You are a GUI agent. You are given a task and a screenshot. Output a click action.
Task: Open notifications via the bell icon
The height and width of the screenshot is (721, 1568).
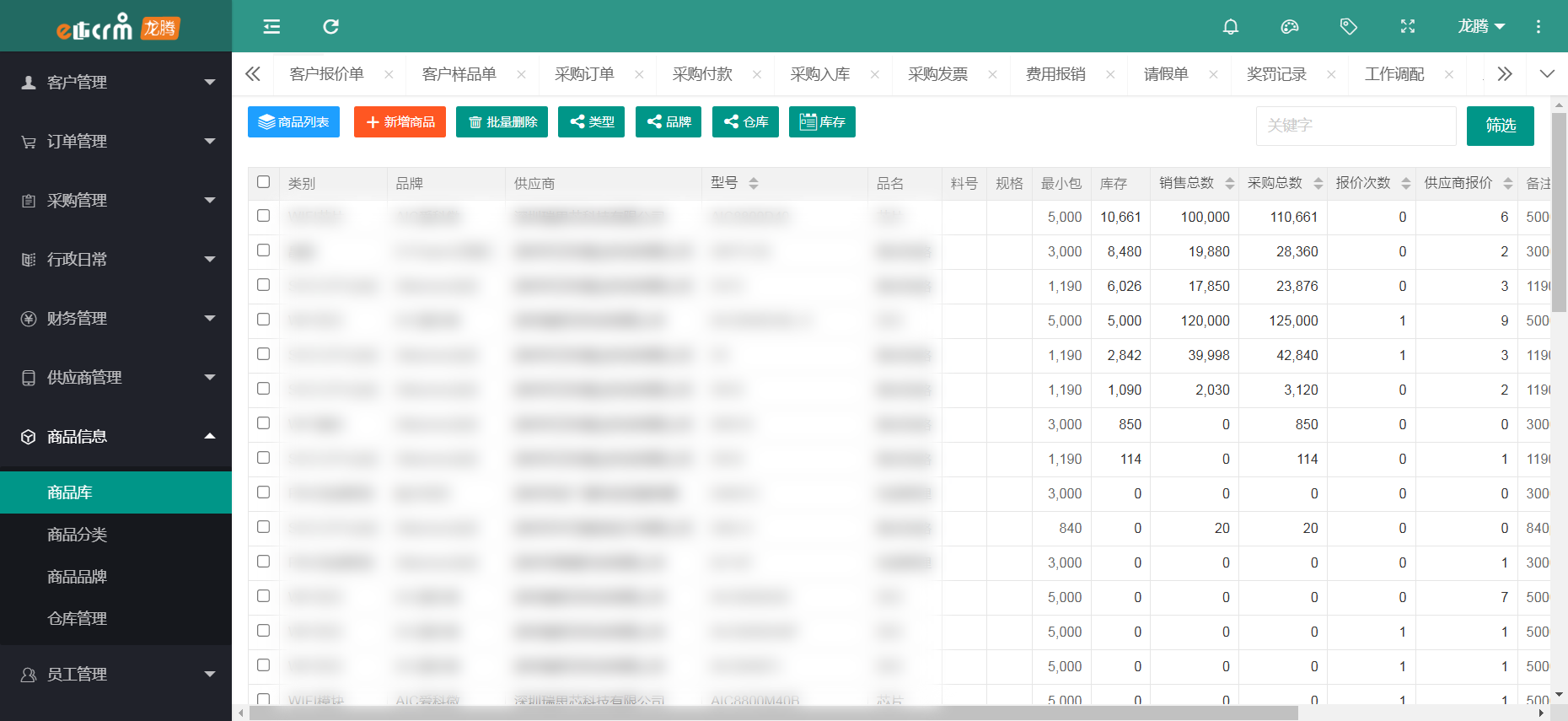point(1230,27)
